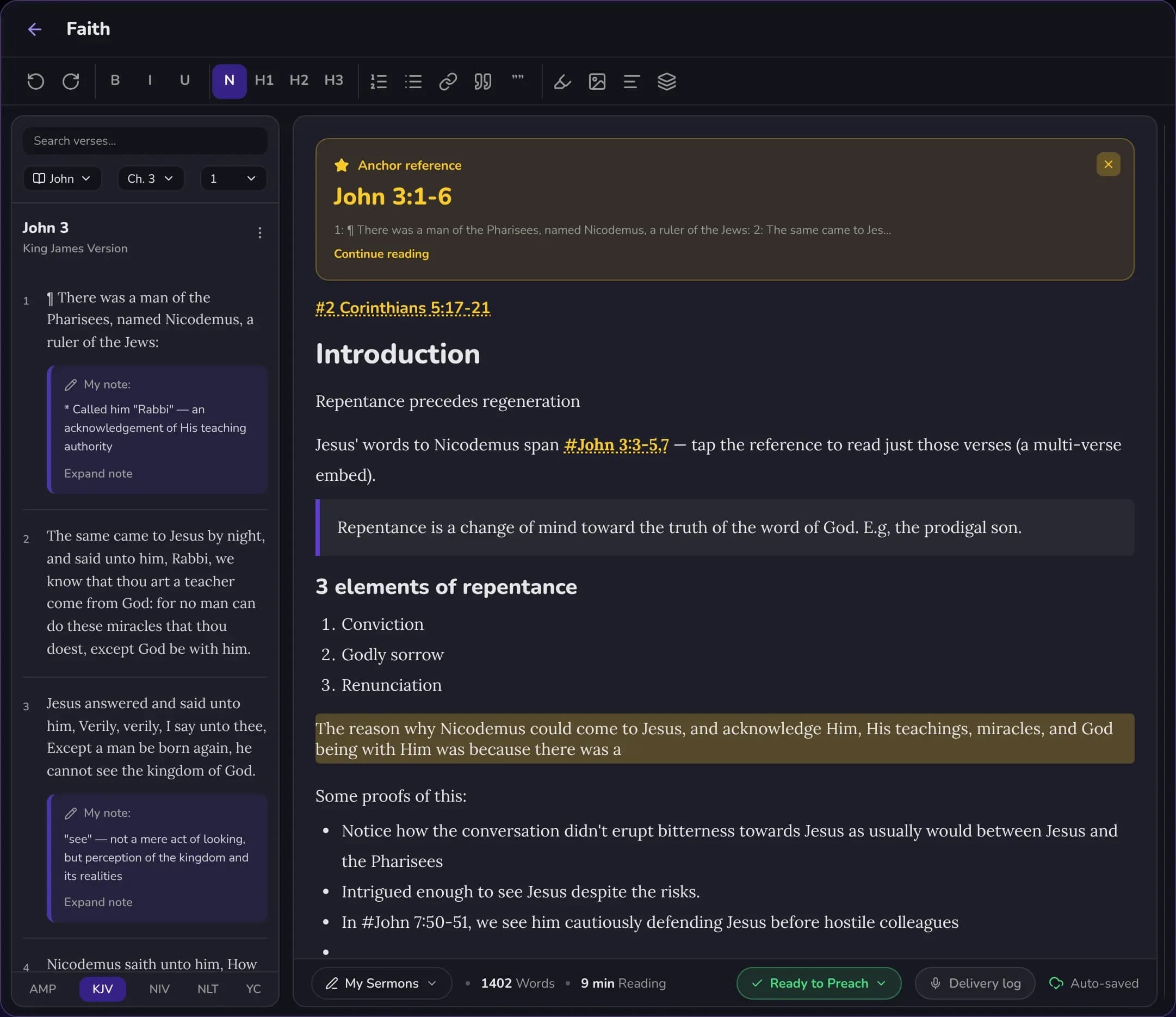The width and height of the screenshot is (1176, 1017).
Task: Focus the Search verses field
Action: coord(145,141)
